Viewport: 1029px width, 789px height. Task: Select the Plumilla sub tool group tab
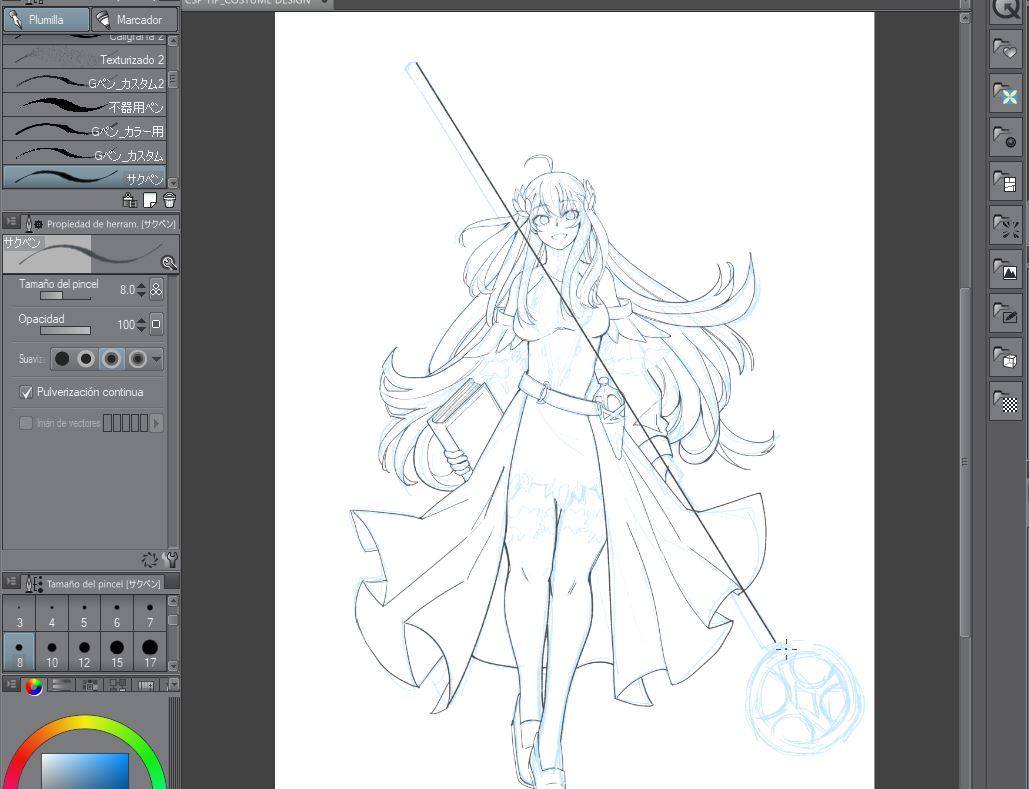(x=46, y=20)
